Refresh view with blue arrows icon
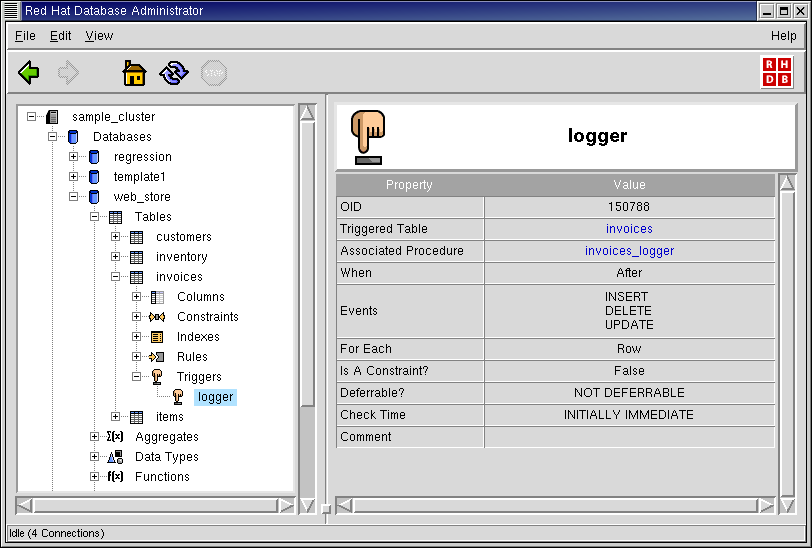This screenshot has width=812, height=548. point(174,73)
